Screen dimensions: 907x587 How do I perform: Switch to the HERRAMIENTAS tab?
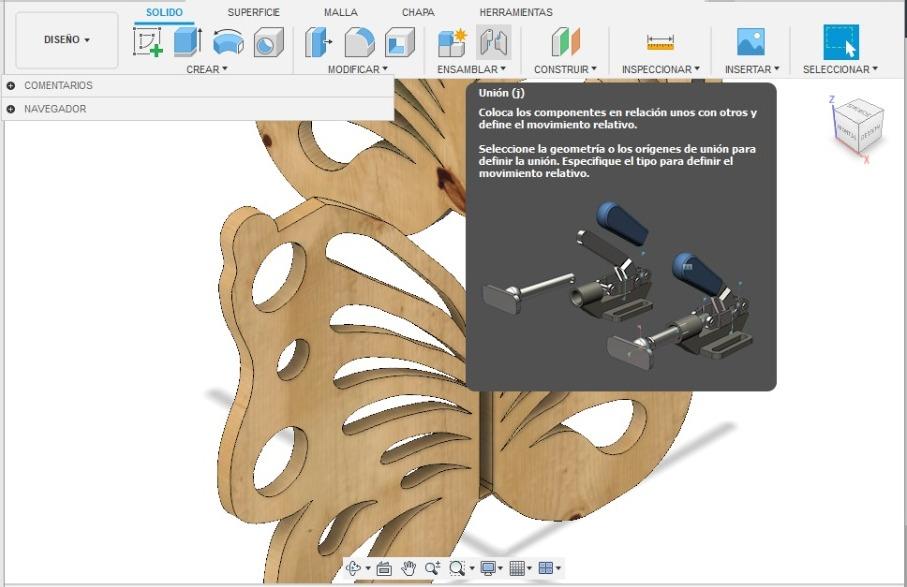click(516, 12)
